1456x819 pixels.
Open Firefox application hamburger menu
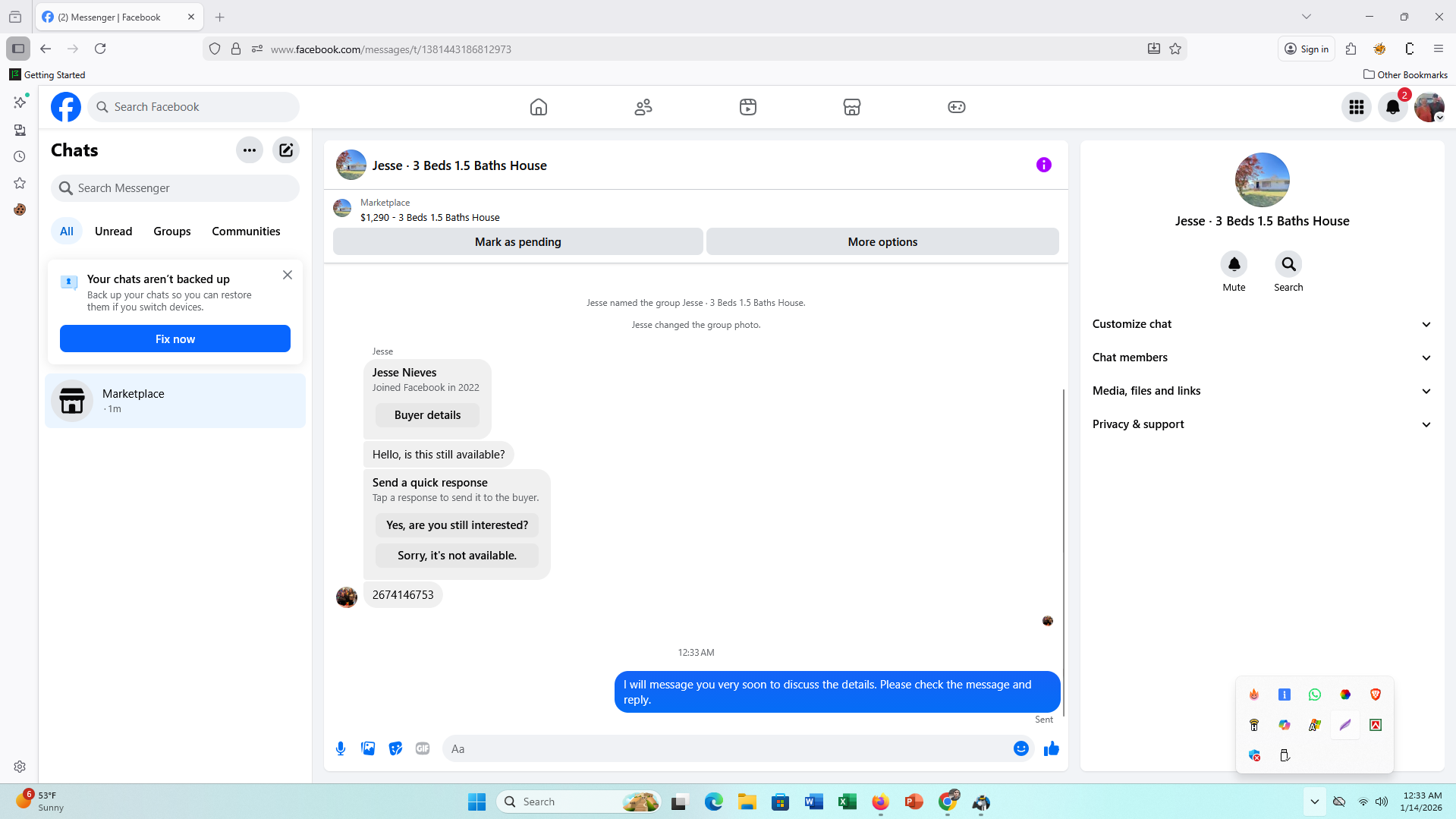click(x=1438, y=49)
